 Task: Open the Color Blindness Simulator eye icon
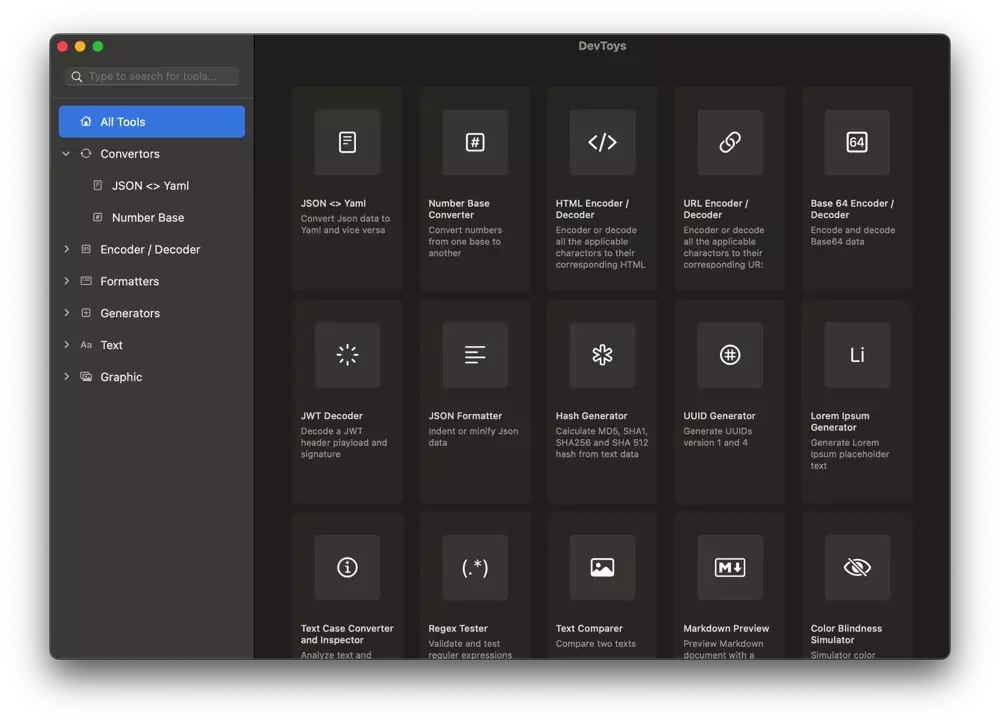[x=857, y=568]
